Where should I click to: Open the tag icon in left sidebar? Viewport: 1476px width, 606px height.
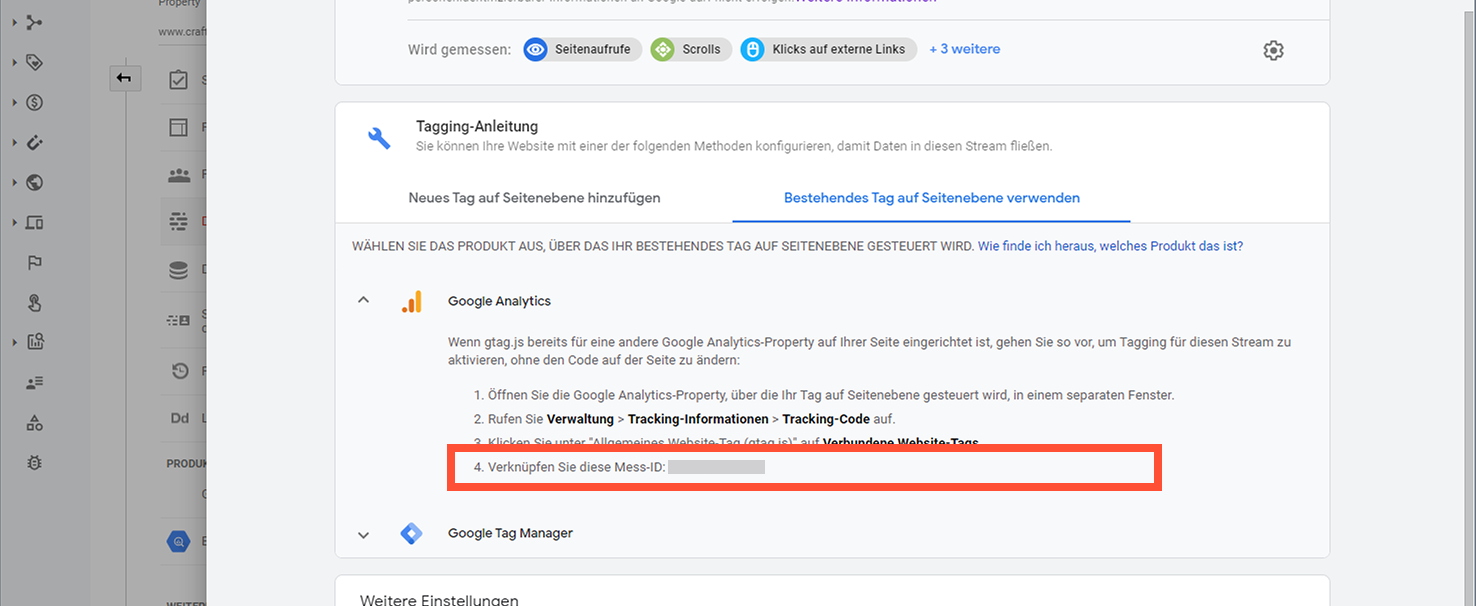click(x=35, y=62)
